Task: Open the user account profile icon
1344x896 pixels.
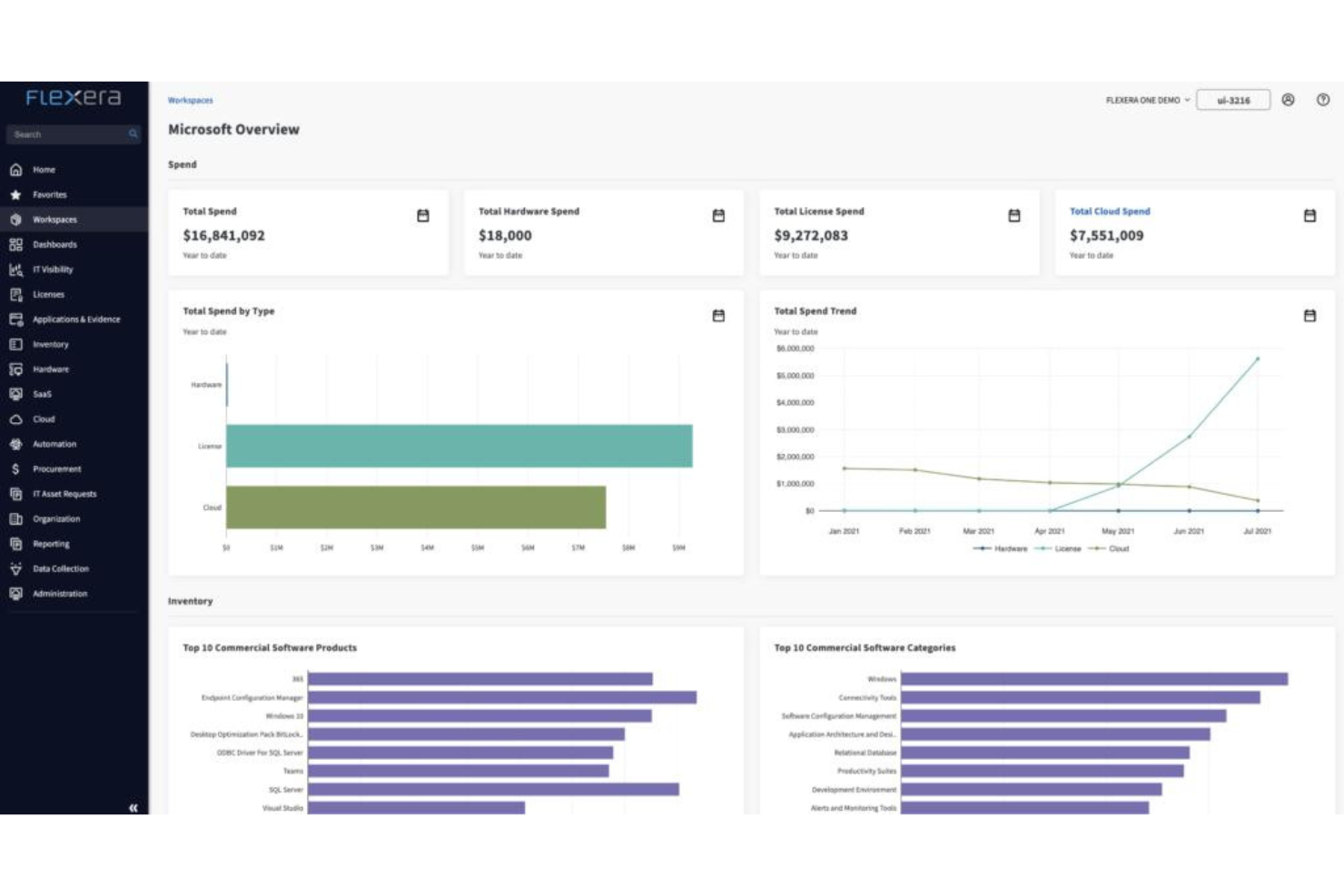Action: coord(1289,100)
